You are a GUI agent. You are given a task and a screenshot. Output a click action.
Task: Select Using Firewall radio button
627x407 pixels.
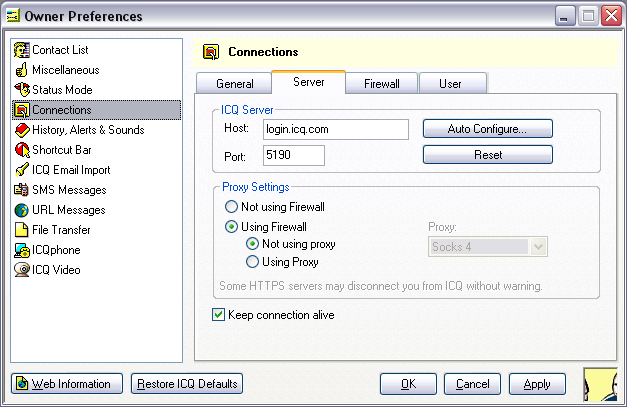tap(231, 227)
